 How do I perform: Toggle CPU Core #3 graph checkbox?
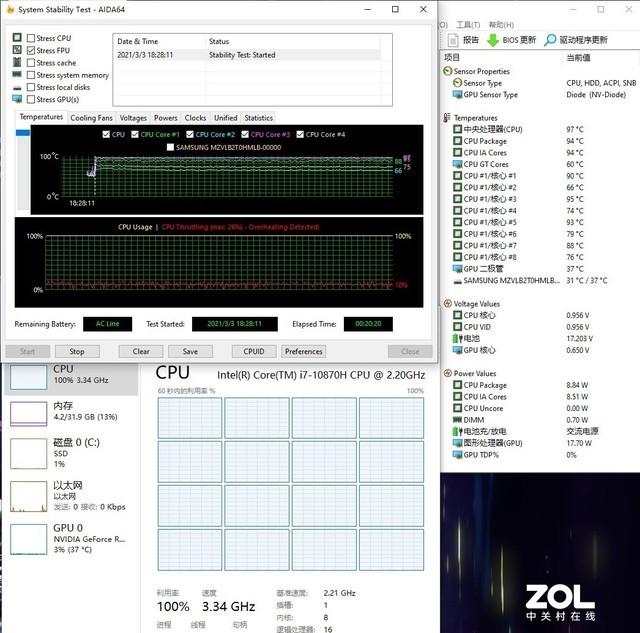(244, 134)
